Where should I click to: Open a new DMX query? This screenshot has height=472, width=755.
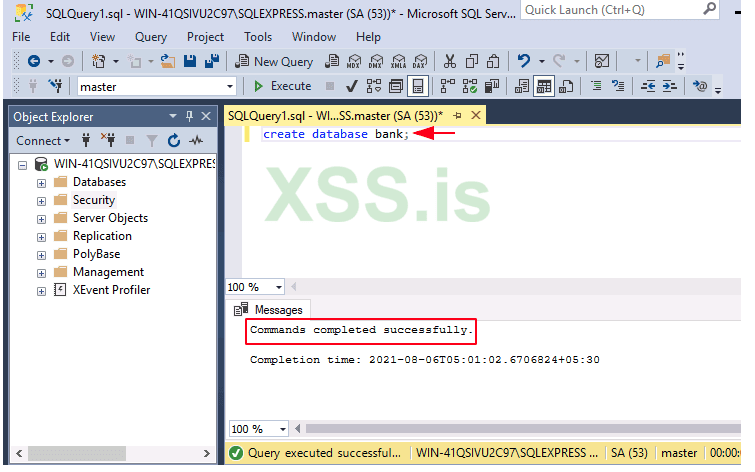click(x=376, y=61)
